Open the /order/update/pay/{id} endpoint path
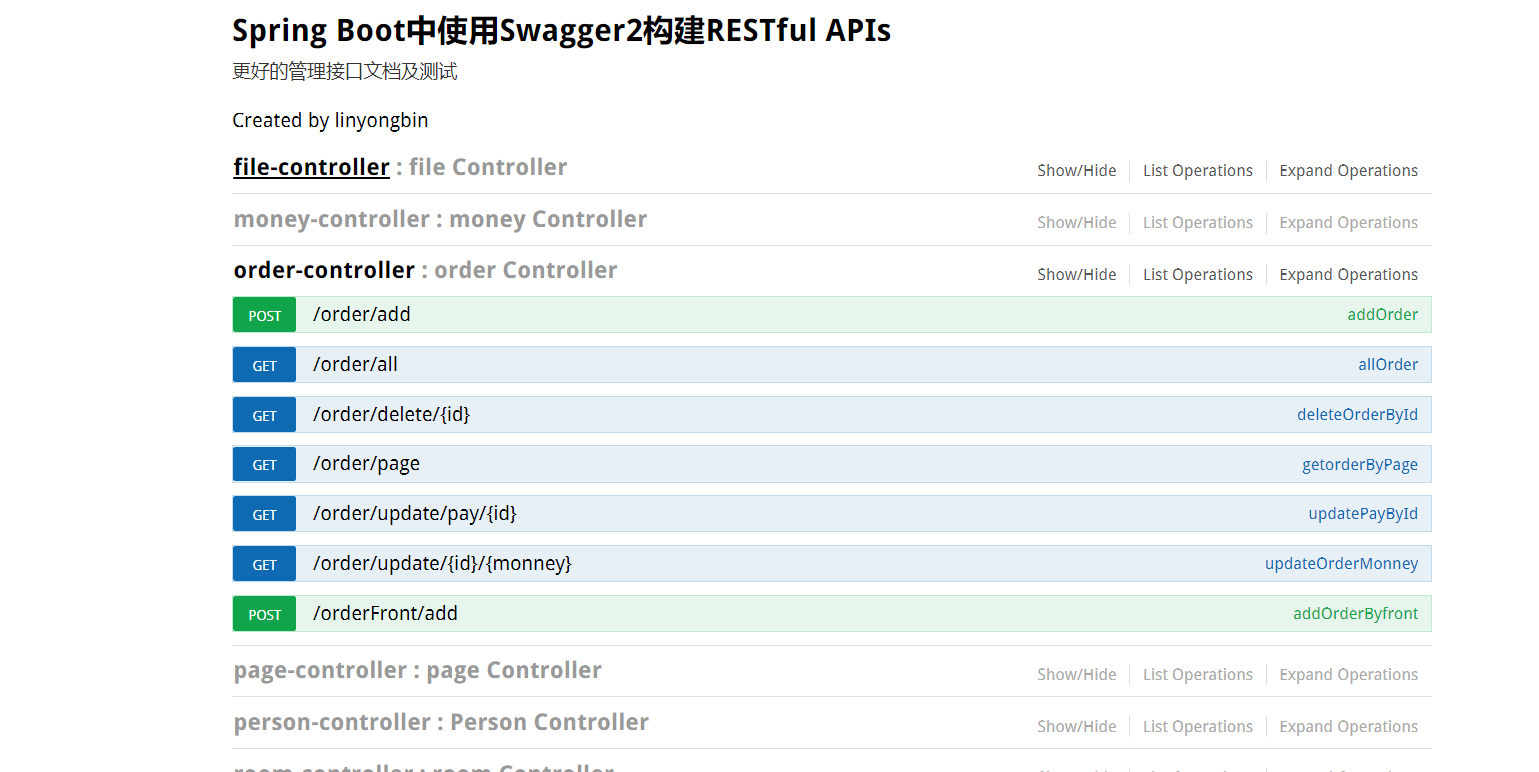The image size is (1539, 772). (x=414, y=514)
